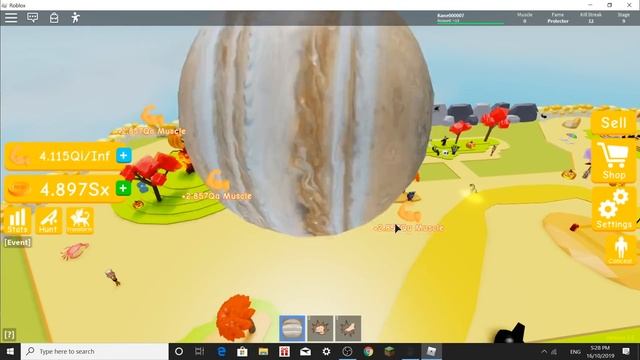Open Cortana circle icon on taskbar
This screenshot has height=360, width=640.
pos(179,351)
